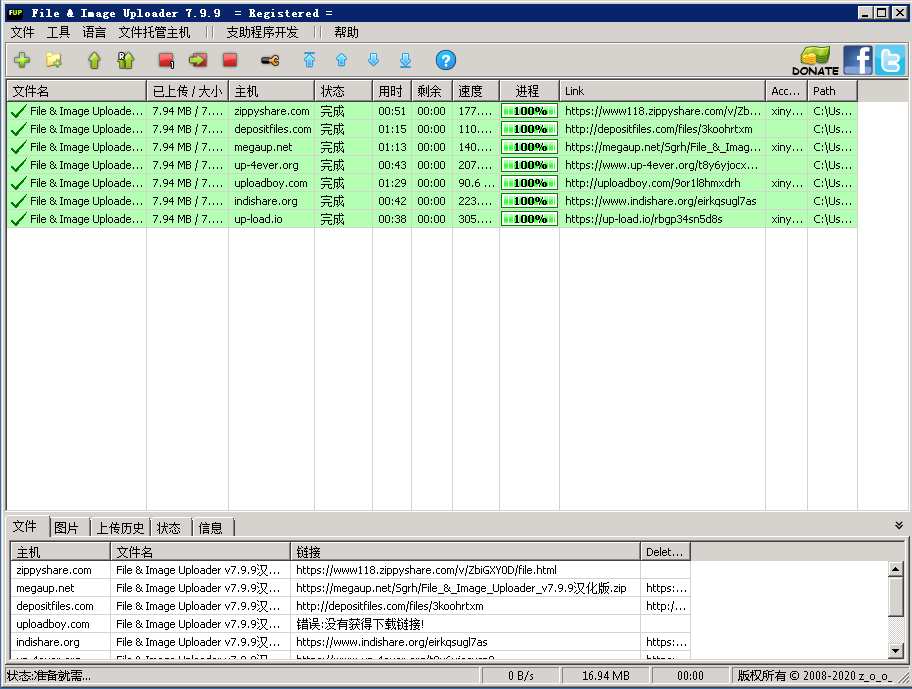912x689 pixels.
Task: Click the checkmark icon of zippyshare.com row
Action: pyautogui.click(x=19, y=111)
